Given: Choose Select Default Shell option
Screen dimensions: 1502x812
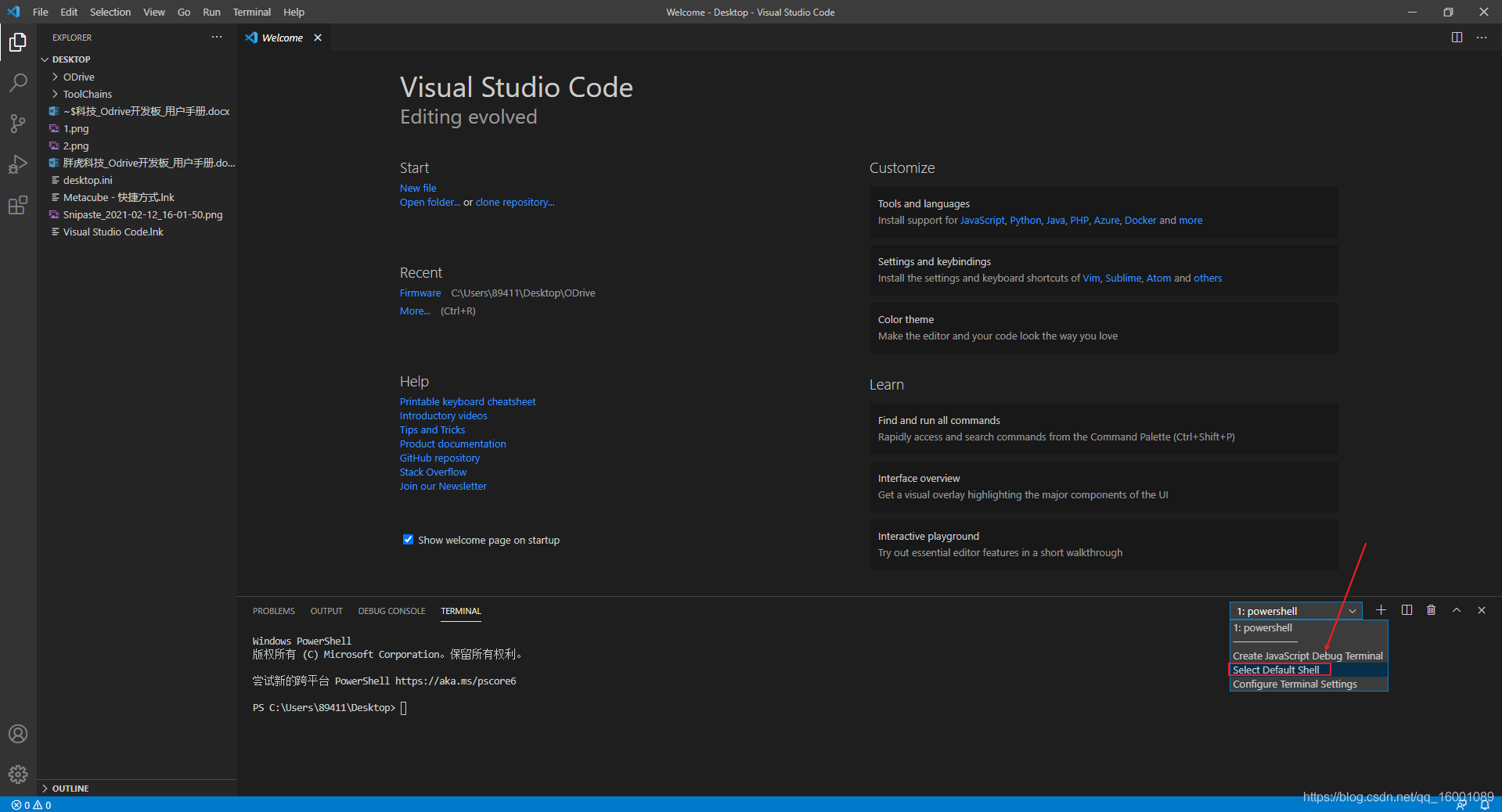Looking at the screenshot, I should click(x=1309, y=670).
